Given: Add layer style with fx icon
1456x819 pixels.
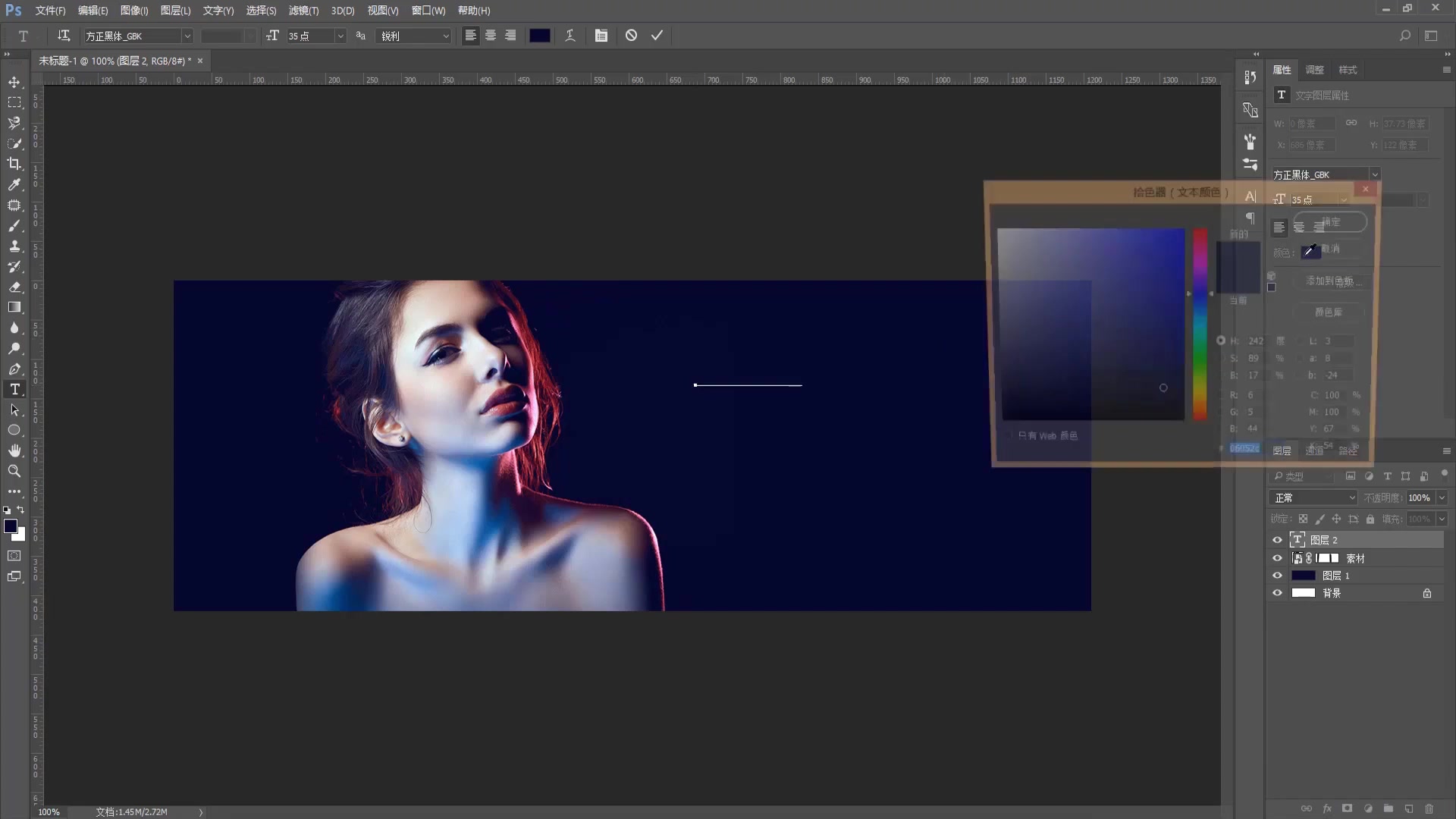Looking at the screenshot, I should tap(1327, 809).
